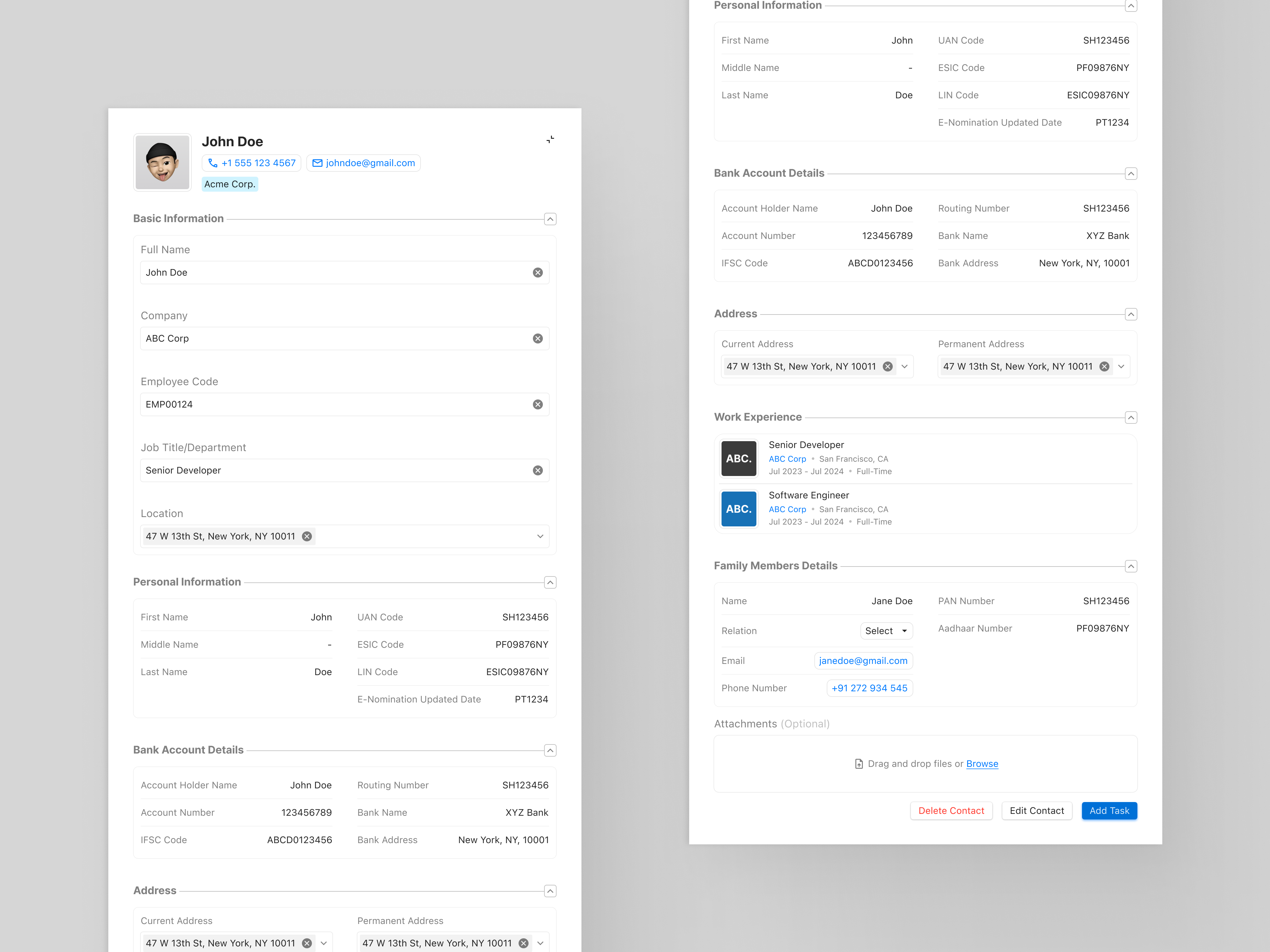
Task: Click the expand view icon at top right of card
Action: [549, 139]
